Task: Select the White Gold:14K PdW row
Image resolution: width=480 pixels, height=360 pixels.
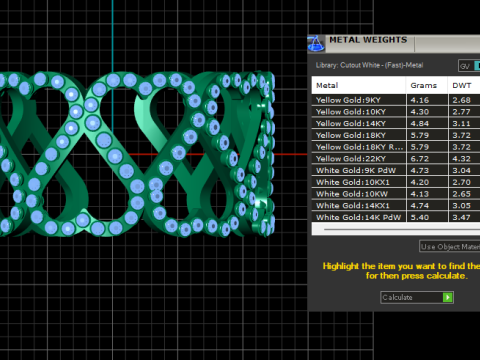Action: coord(396,217)
